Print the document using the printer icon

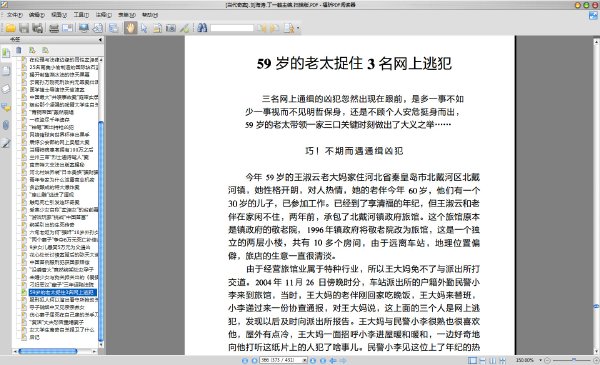54,28
